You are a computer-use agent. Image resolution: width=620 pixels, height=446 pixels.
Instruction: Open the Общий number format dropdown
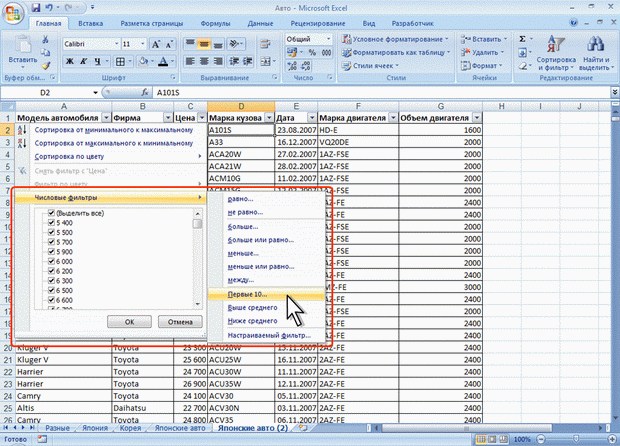(x=328, y=39)
